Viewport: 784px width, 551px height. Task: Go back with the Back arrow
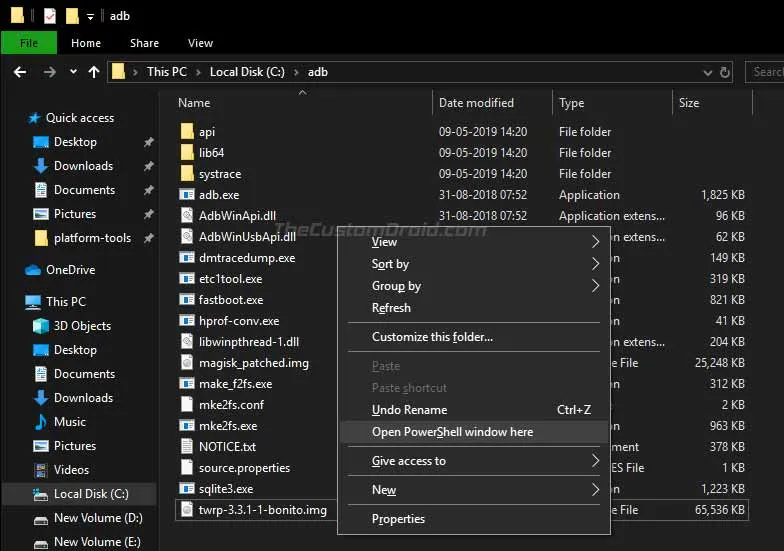click(x=20, y=72)
